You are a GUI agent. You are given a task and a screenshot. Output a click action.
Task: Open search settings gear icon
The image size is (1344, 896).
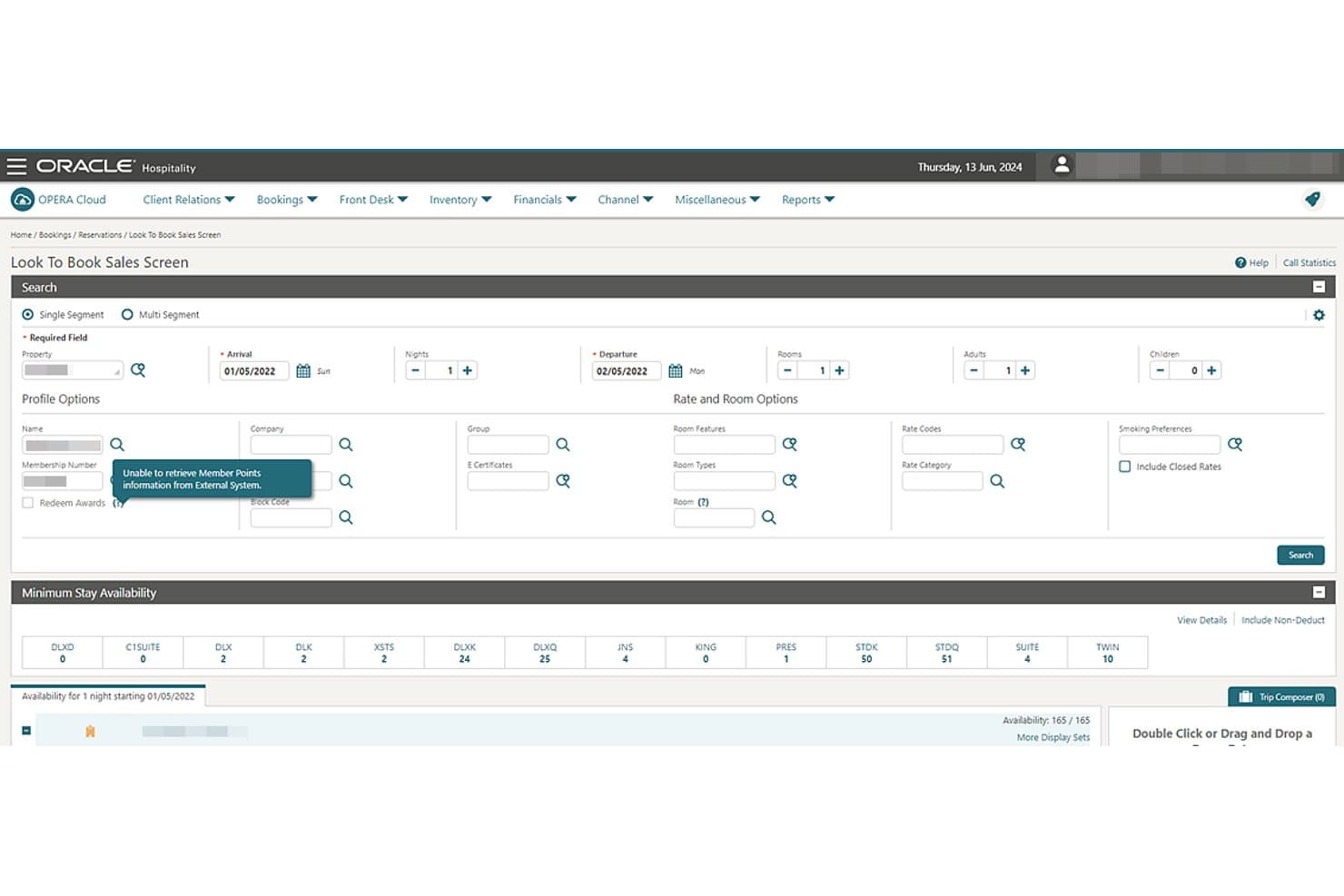[x=1319, y=315]
